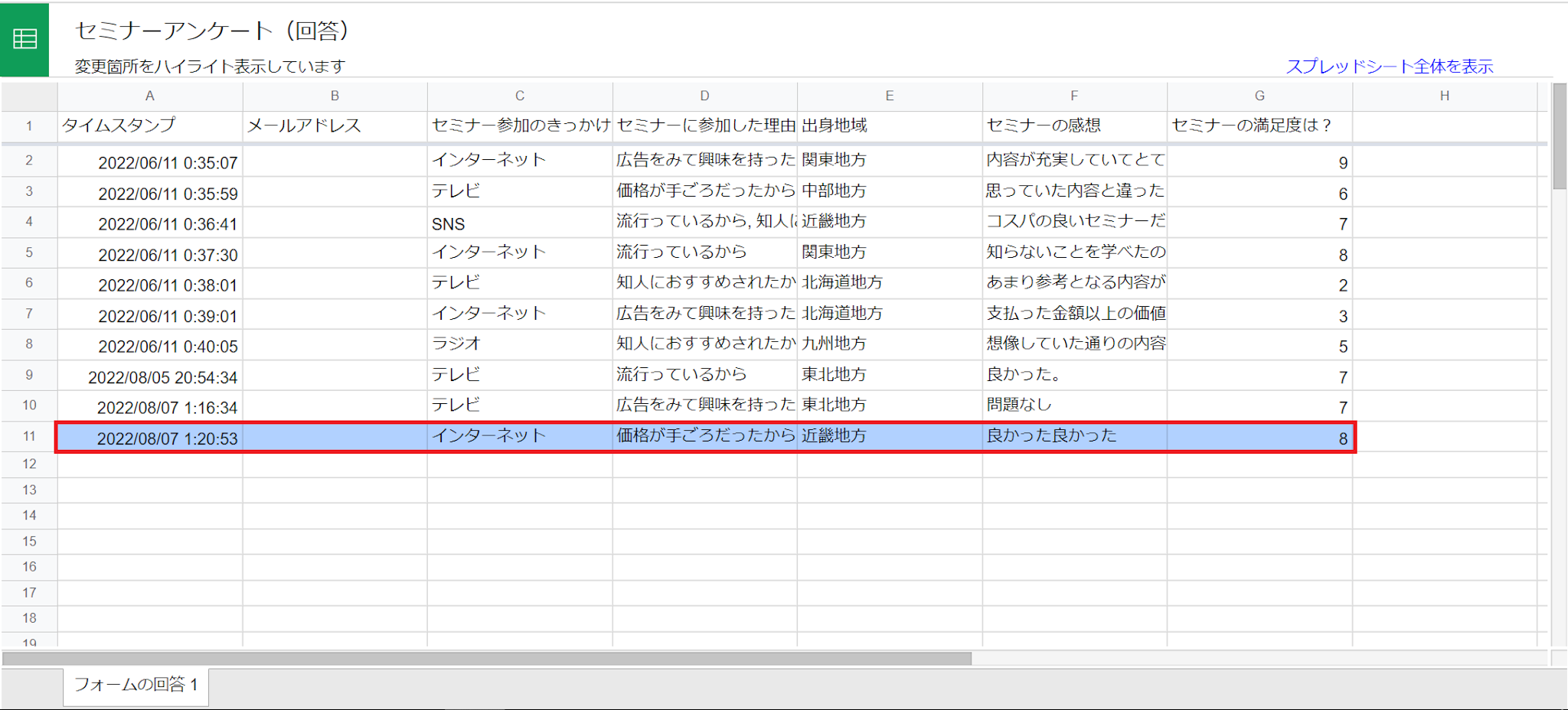Click the タイムスタンプ header cell
The width and height of the screenshot is (1568, 710).
[x=150, y=126]
